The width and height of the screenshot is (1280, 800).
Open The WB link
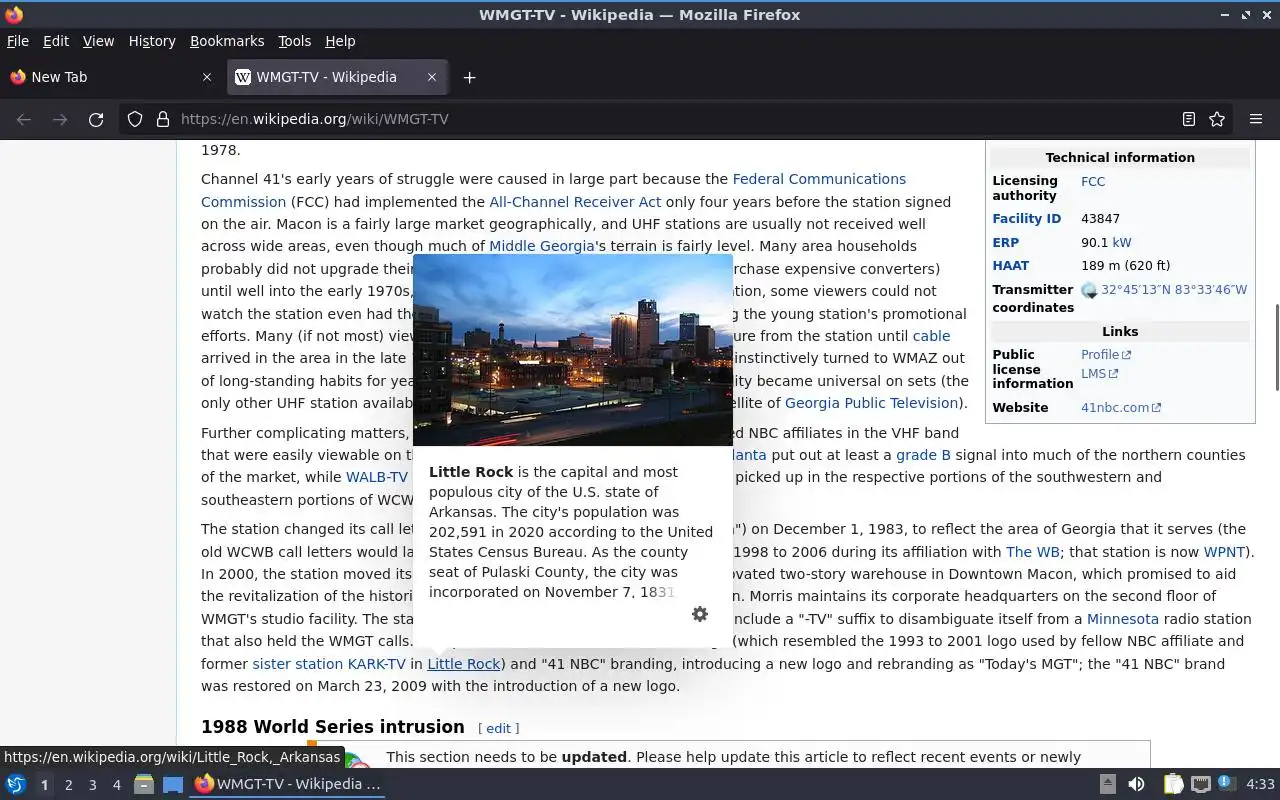(x=1033, y=552)
